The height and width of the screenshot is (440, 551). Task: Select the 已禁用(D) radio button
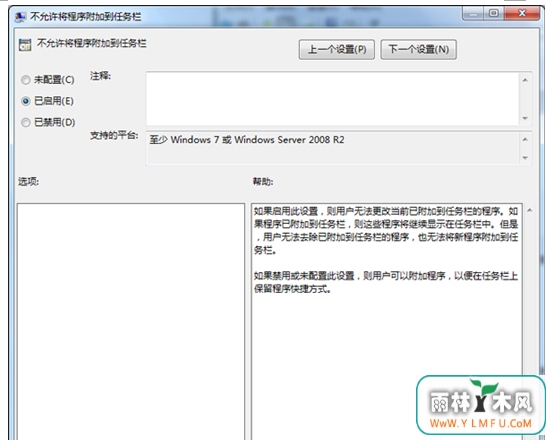pos(25,122)
